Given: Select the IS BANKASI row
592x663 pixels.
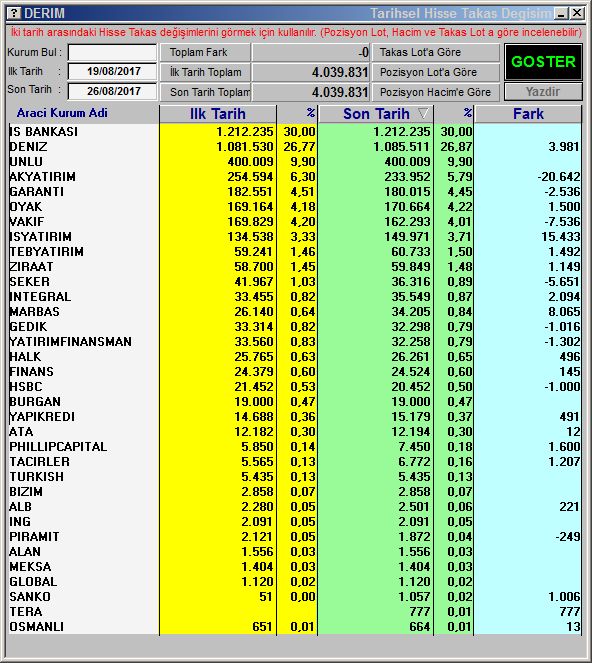Looking at the screenshot, I should coord(295,132).
